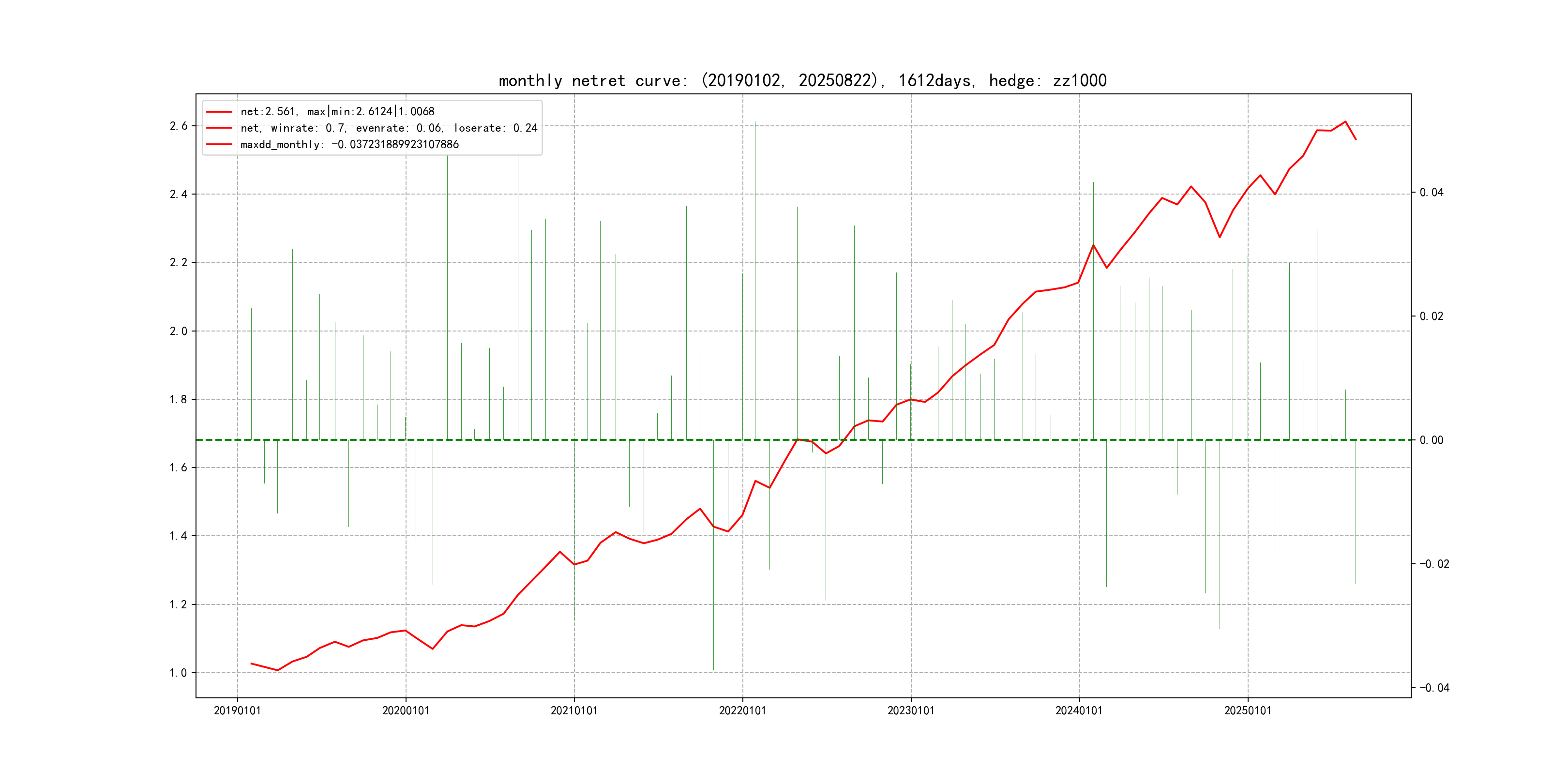Click the 20240101 x-axis label
Screen dimensions: 1568x784
[1079, 710]
